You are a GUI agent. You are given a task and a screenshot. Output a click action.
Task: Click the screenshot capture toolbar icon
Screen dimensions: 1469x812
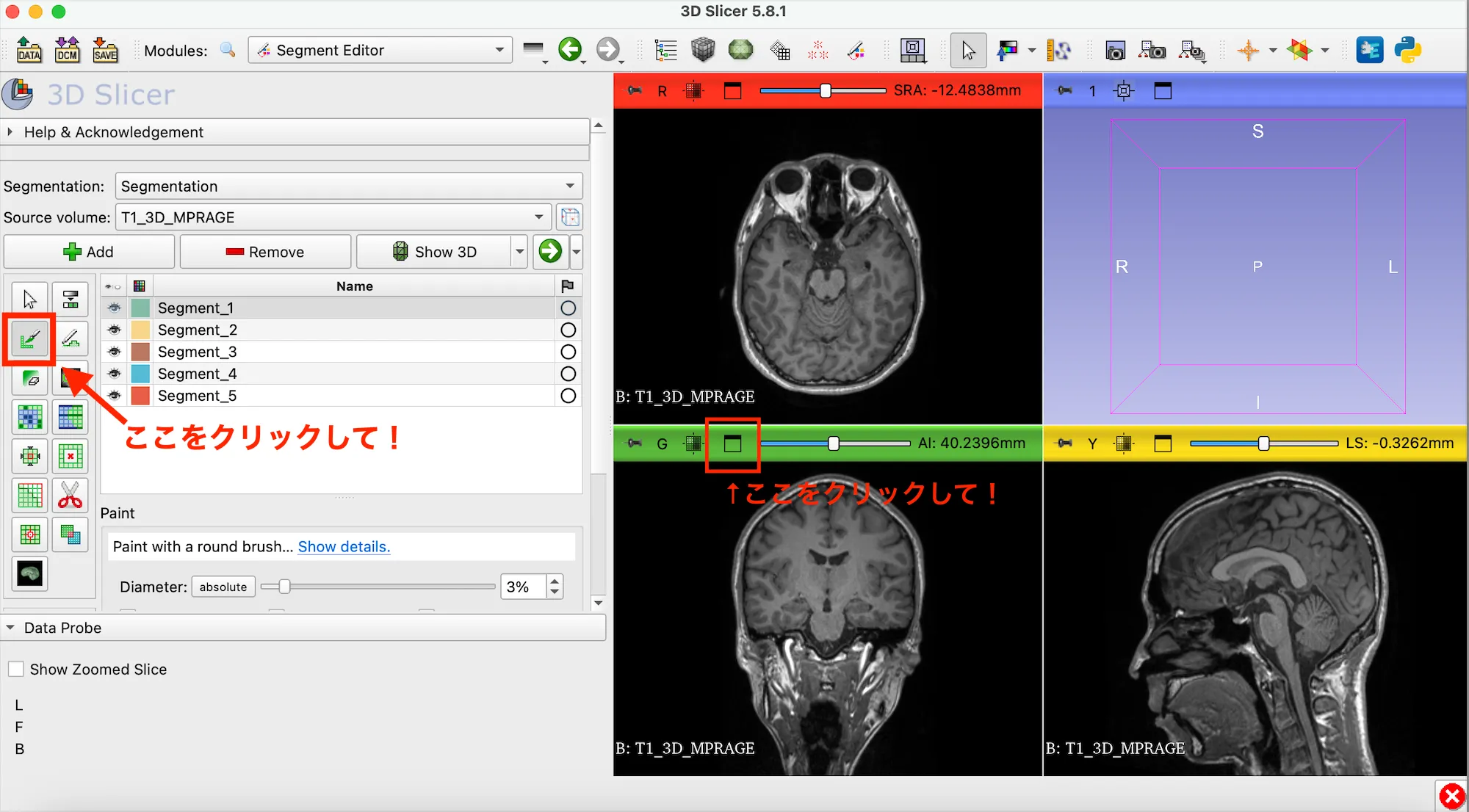(1115, 50)
